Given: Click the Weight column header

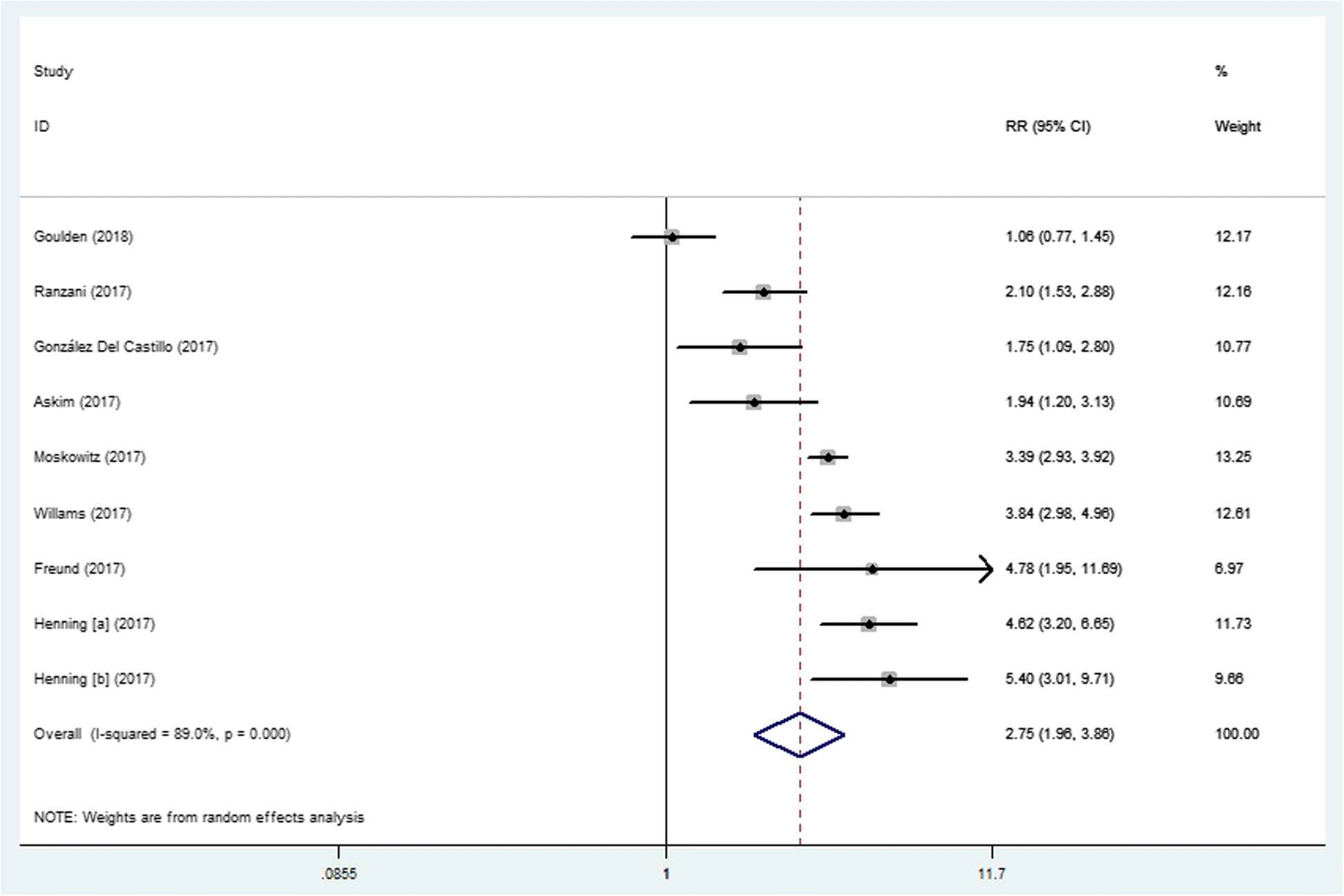Looking at the screenshot, I should 1238,127.
